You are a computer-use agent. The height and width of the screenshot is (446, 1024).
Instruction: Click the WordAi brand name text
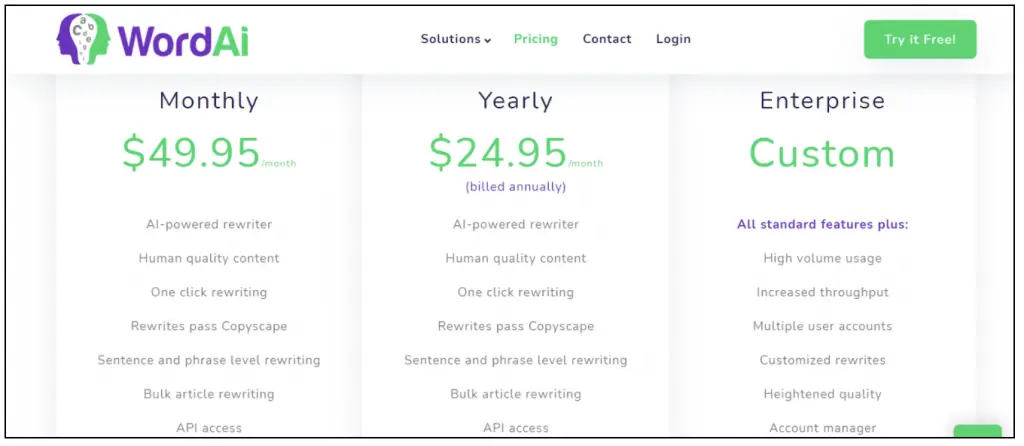pyautogui.click(x=182, y=41)
